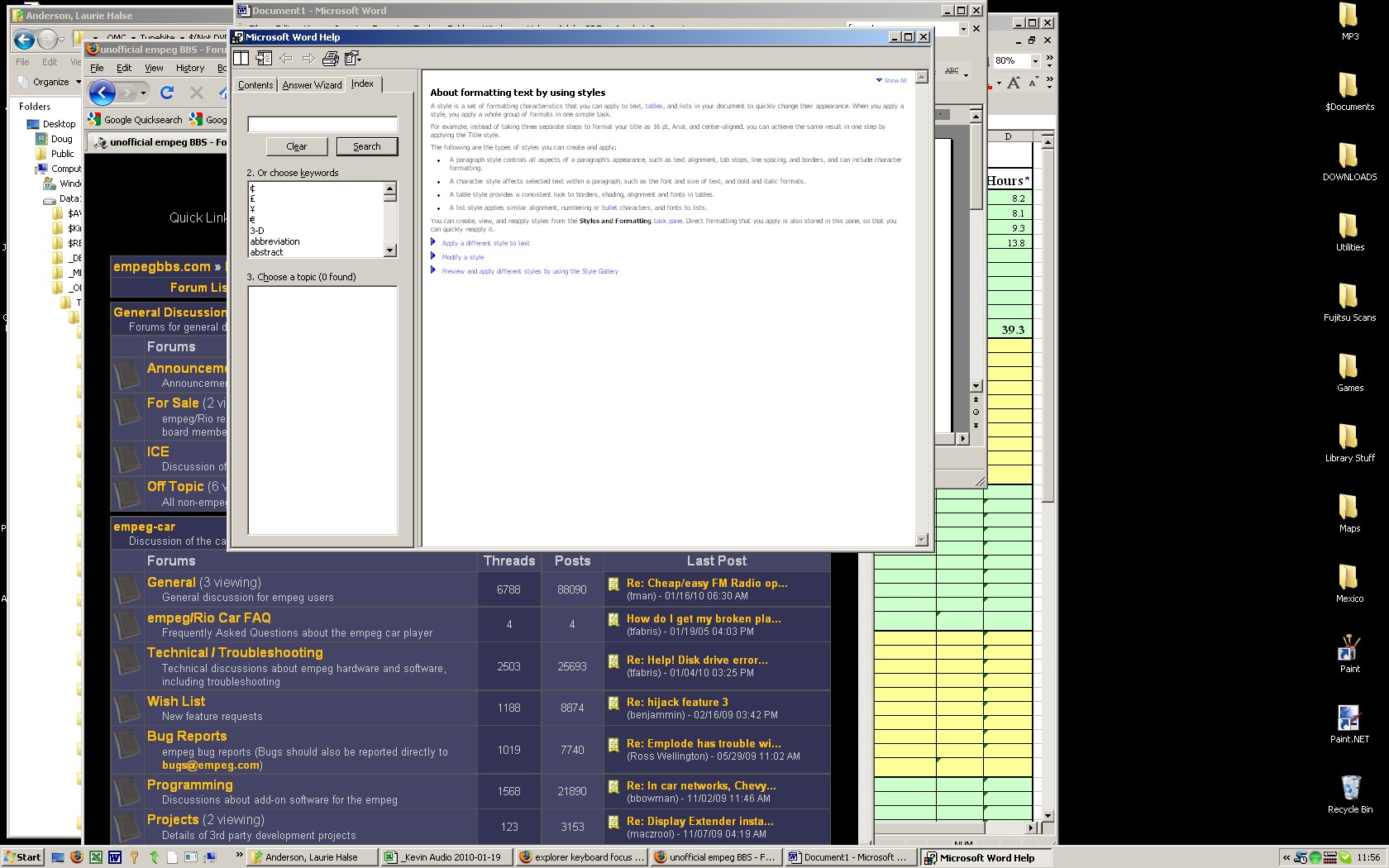Click the strikethrough ABC icon in Word toolbar
Viewport: 1389px width, 868px height.
pyautogui.click(x=952, y=72)
